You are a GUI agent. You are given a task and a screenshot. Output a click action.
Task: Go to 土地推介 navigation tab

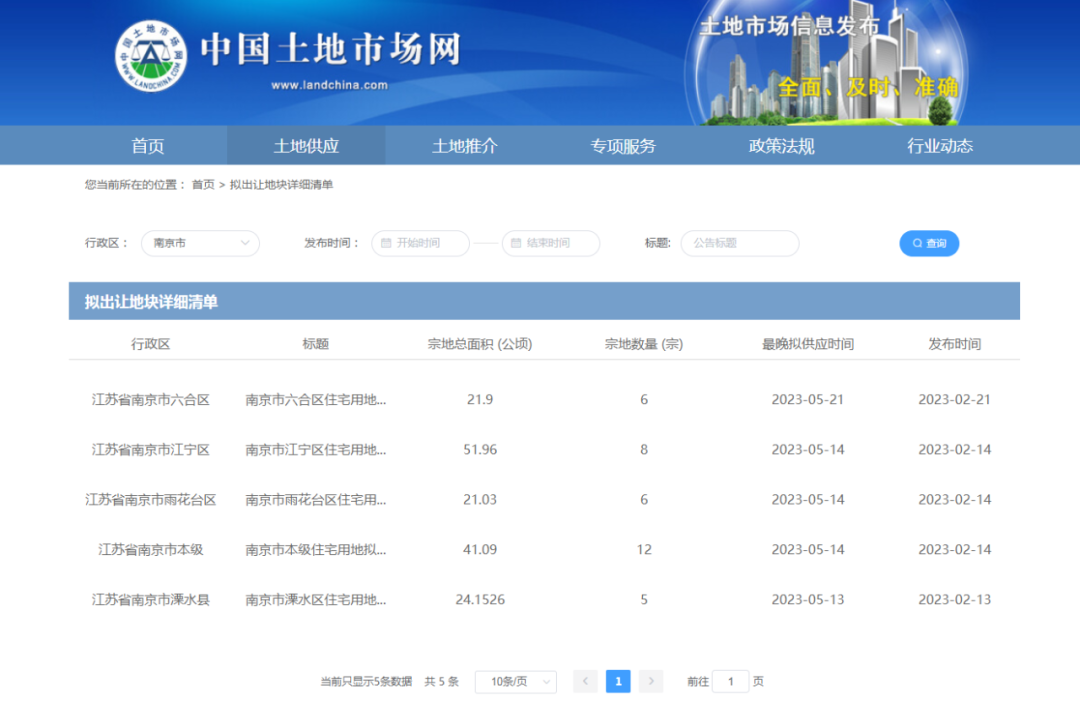(x=464, y=146)
